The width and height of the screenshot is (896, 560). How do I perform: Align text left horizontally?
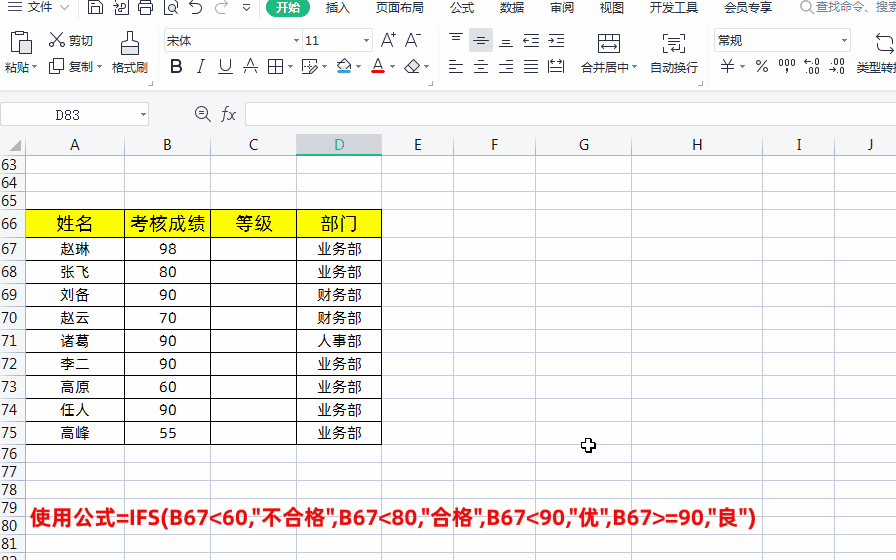click(x=455, y=66)
